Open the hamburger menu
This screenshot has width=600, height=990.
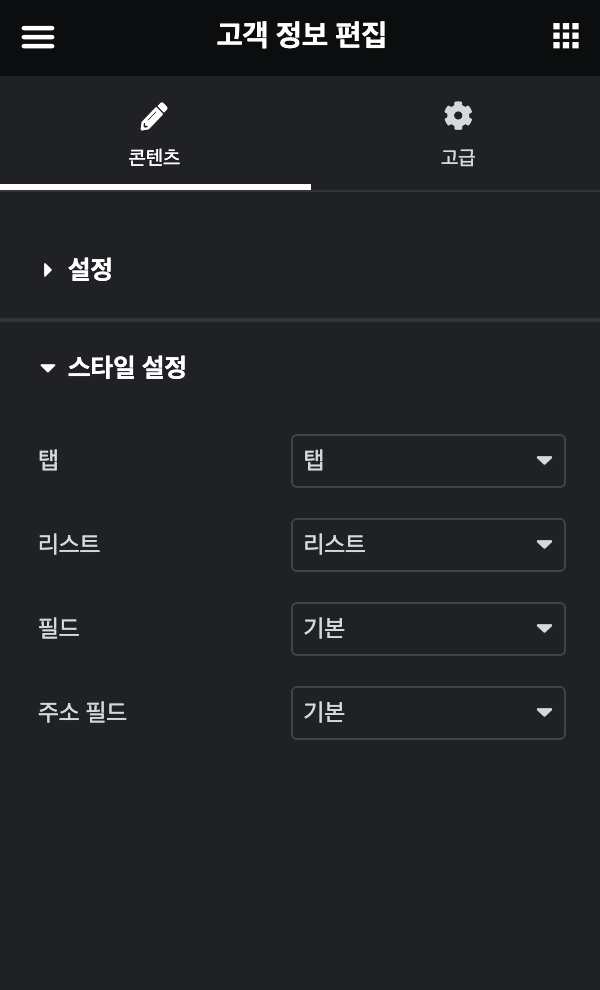(38, 37)
